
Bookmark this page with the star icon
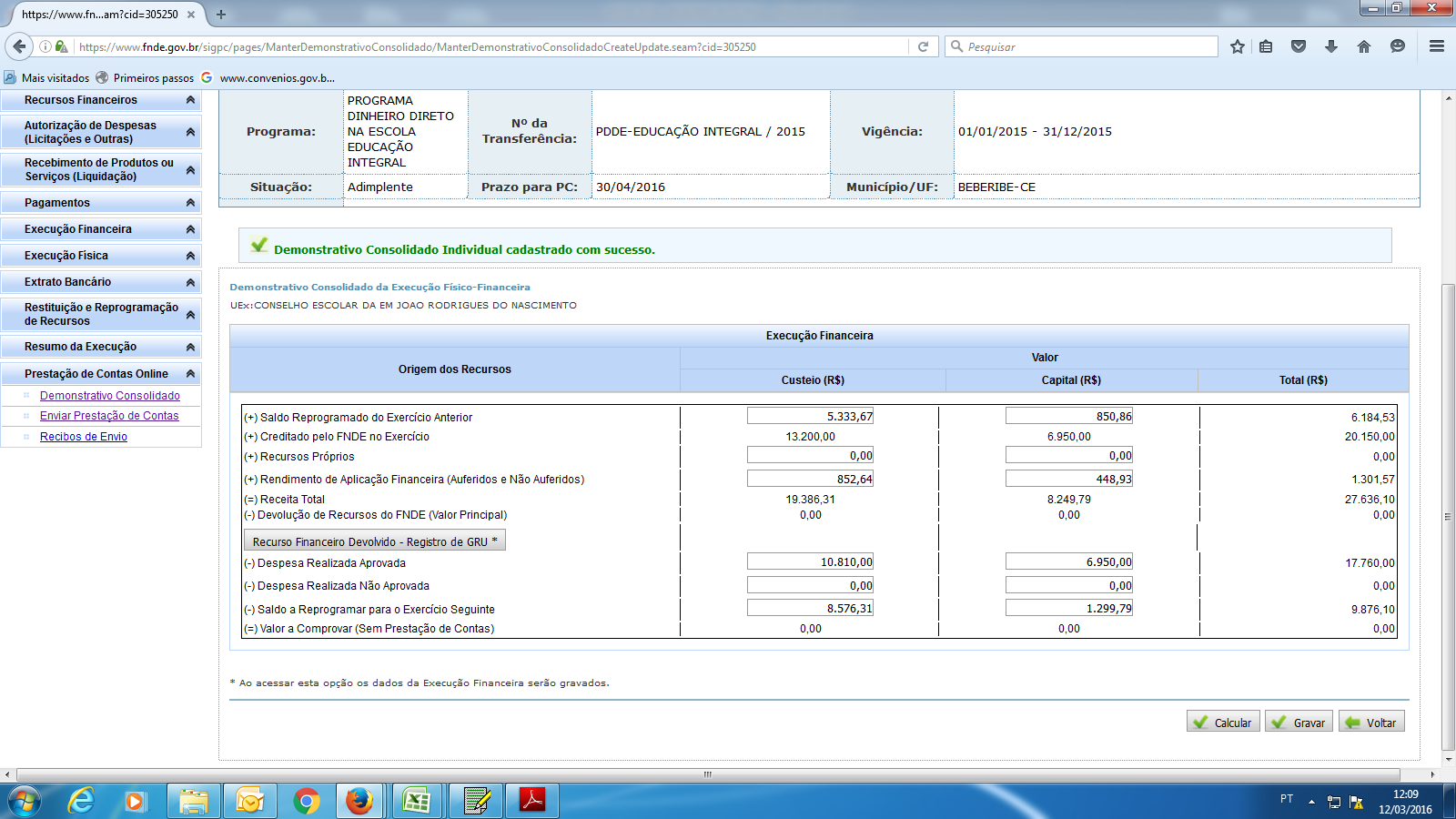[1237, 46]
